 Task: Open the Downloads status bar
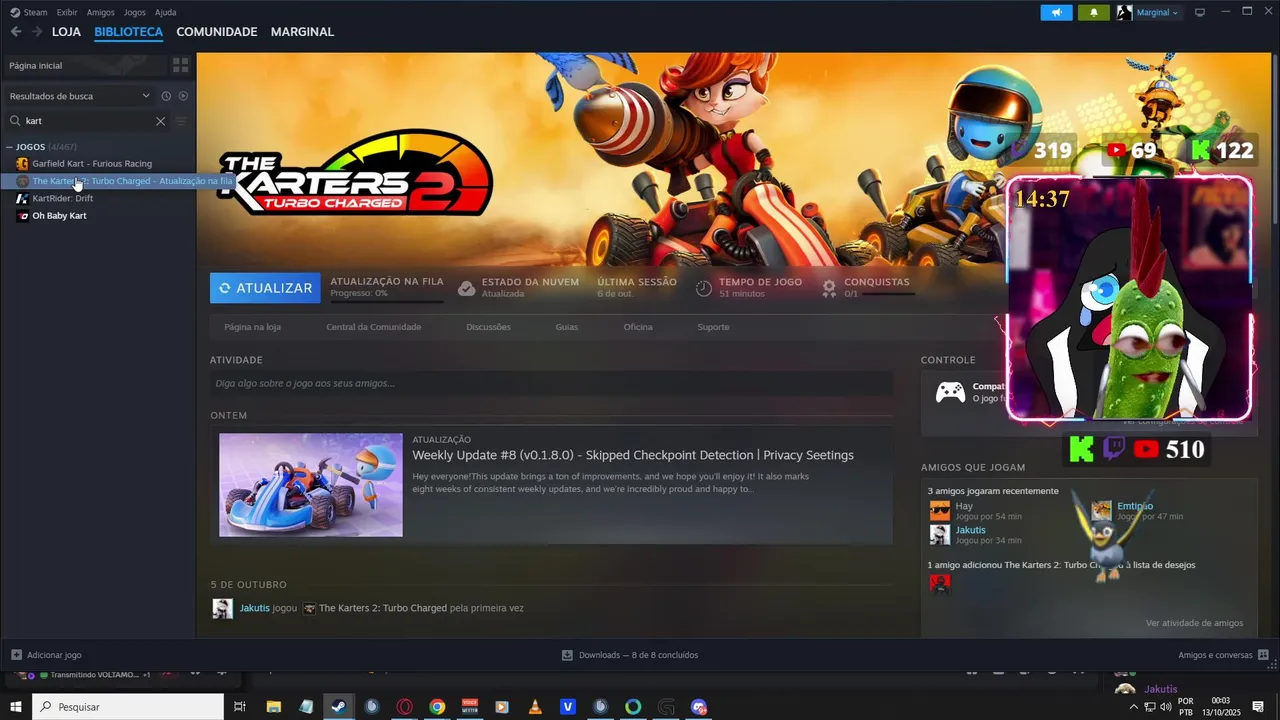(x=630, y=655)
